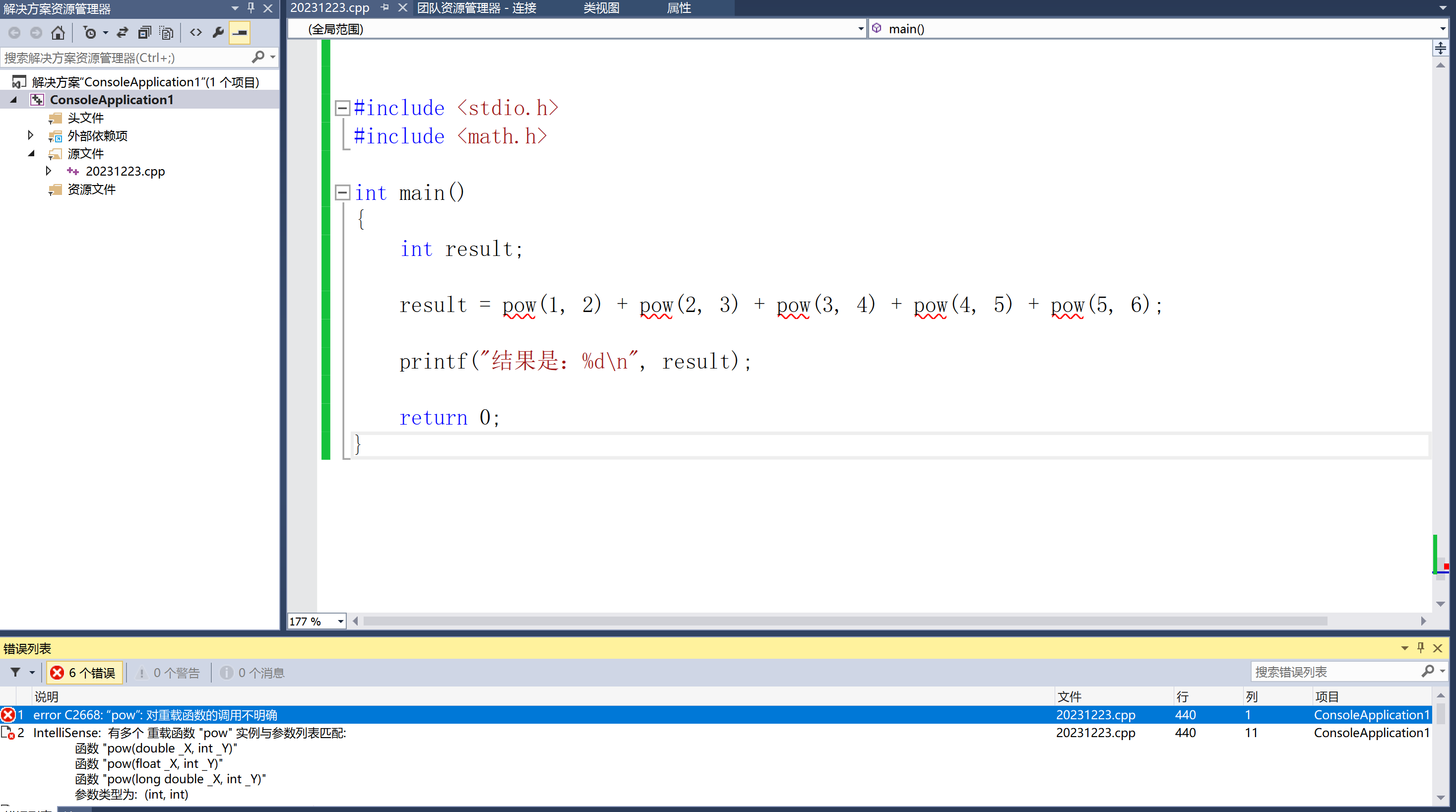Open the Solution Explorer window position dropdown
Image resolution: width=1456 pixels, height=812 pixels.
235,8
